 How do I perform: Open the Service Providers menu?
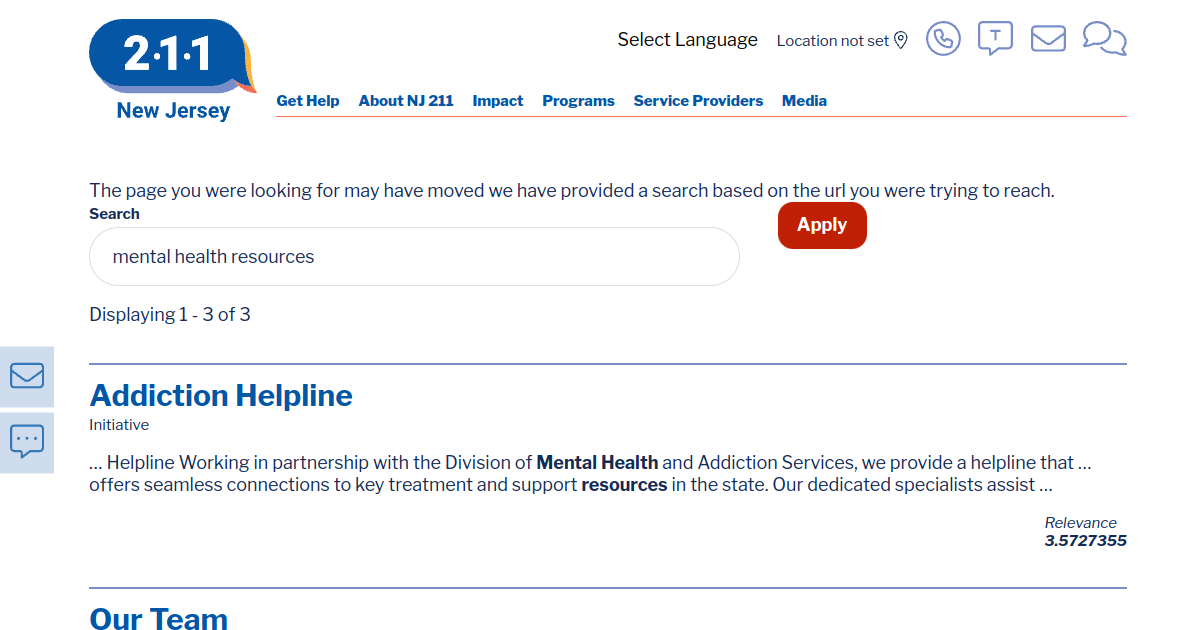click(698, 101)
